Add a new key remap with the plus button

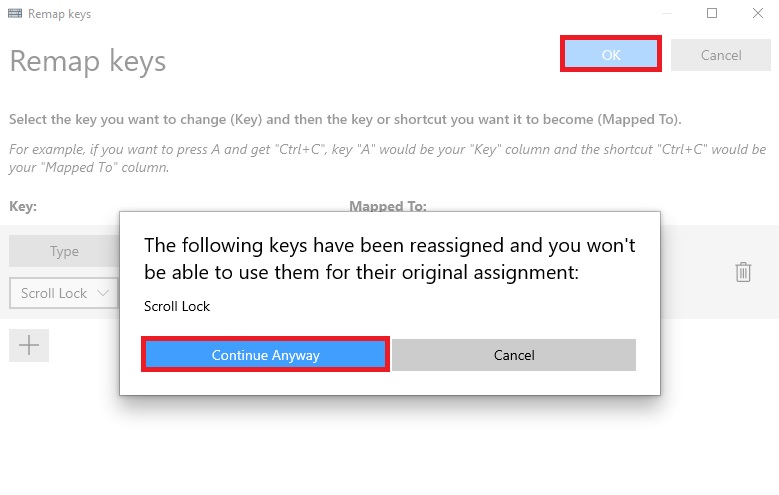tap(29, 345)
